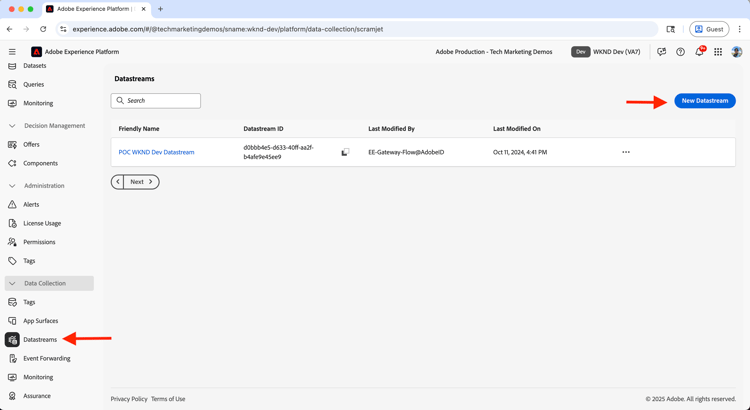Open Tags under Administration
This screenshot has height=410, width=750.
tap(29, 261)
